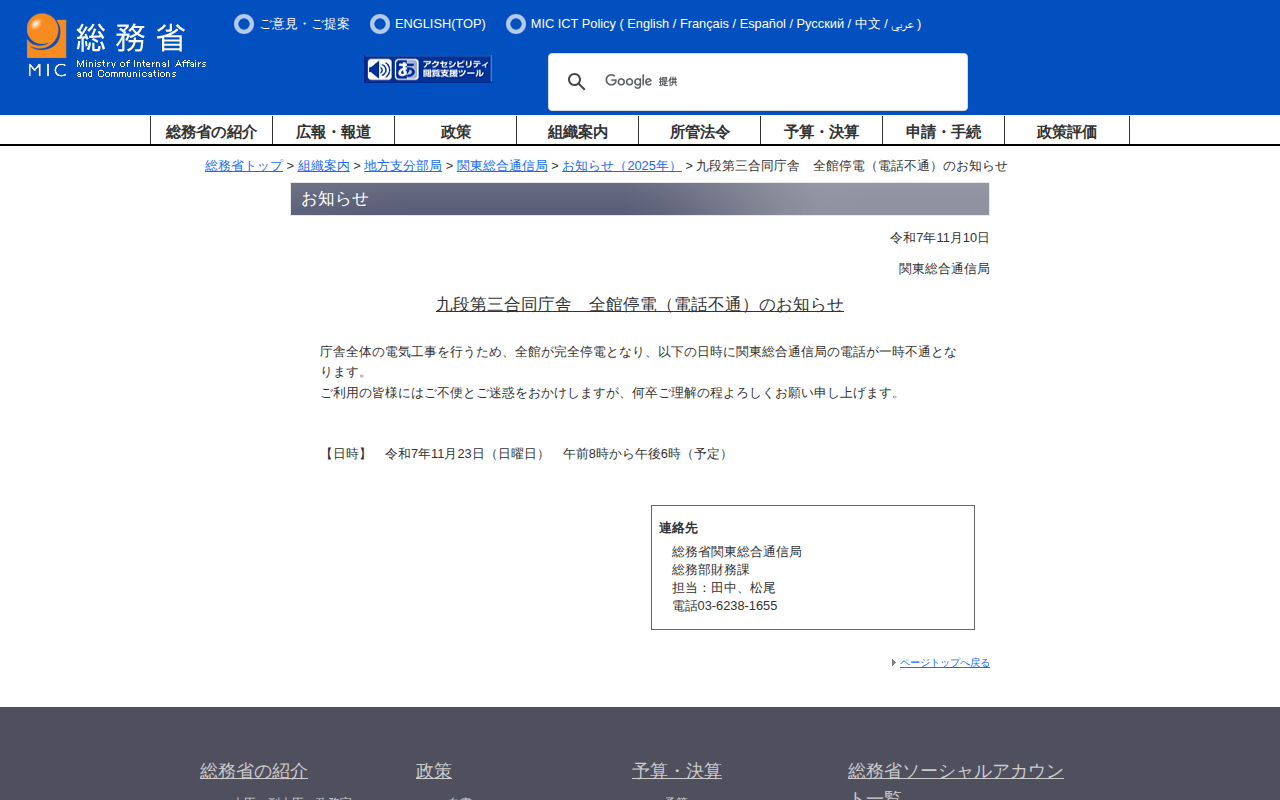The image size is (1280, 800).
Task: Follow the 関東総合通信局 breadcrumb link
Action: tap(502, 166)
